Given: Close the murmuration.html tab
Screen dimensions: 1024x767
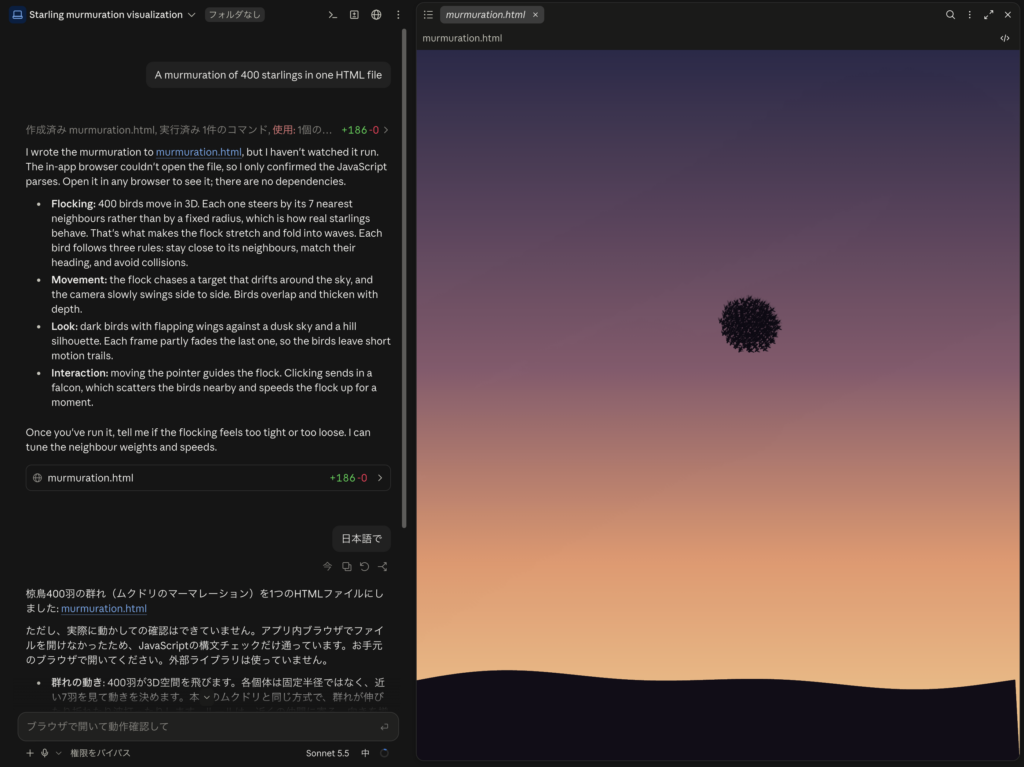Looking at the screenshot, I should [x=536, y=14].
